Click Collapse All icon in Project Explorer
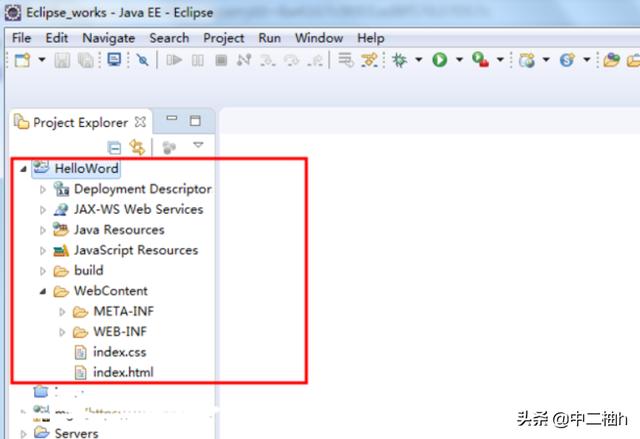Image resolution: width=640 pixels, height=439 pixels. 115,147
